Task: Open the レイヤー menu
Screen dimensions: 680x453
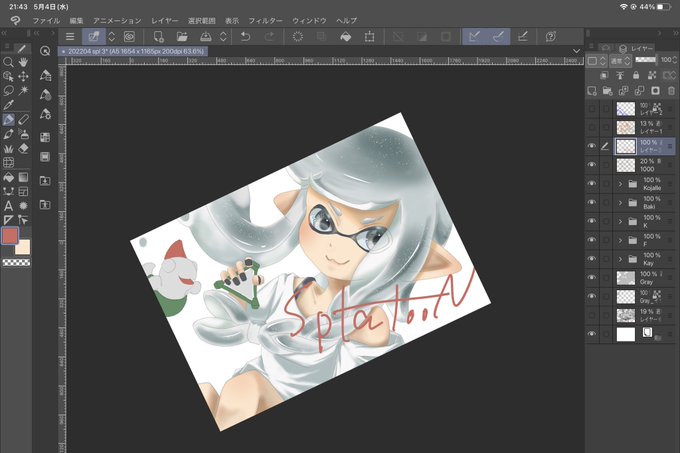Action: click(165, 20)
